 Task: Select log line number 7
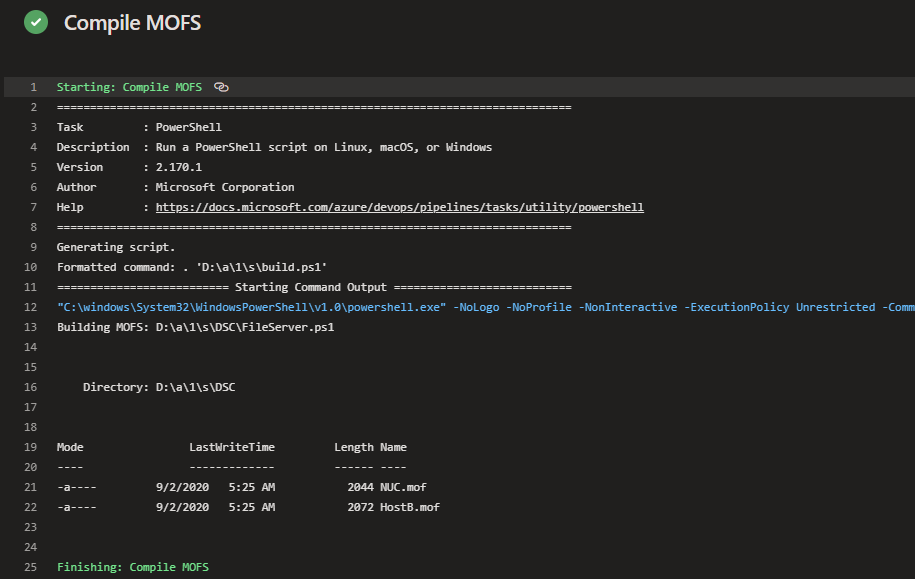click(33, 207)
